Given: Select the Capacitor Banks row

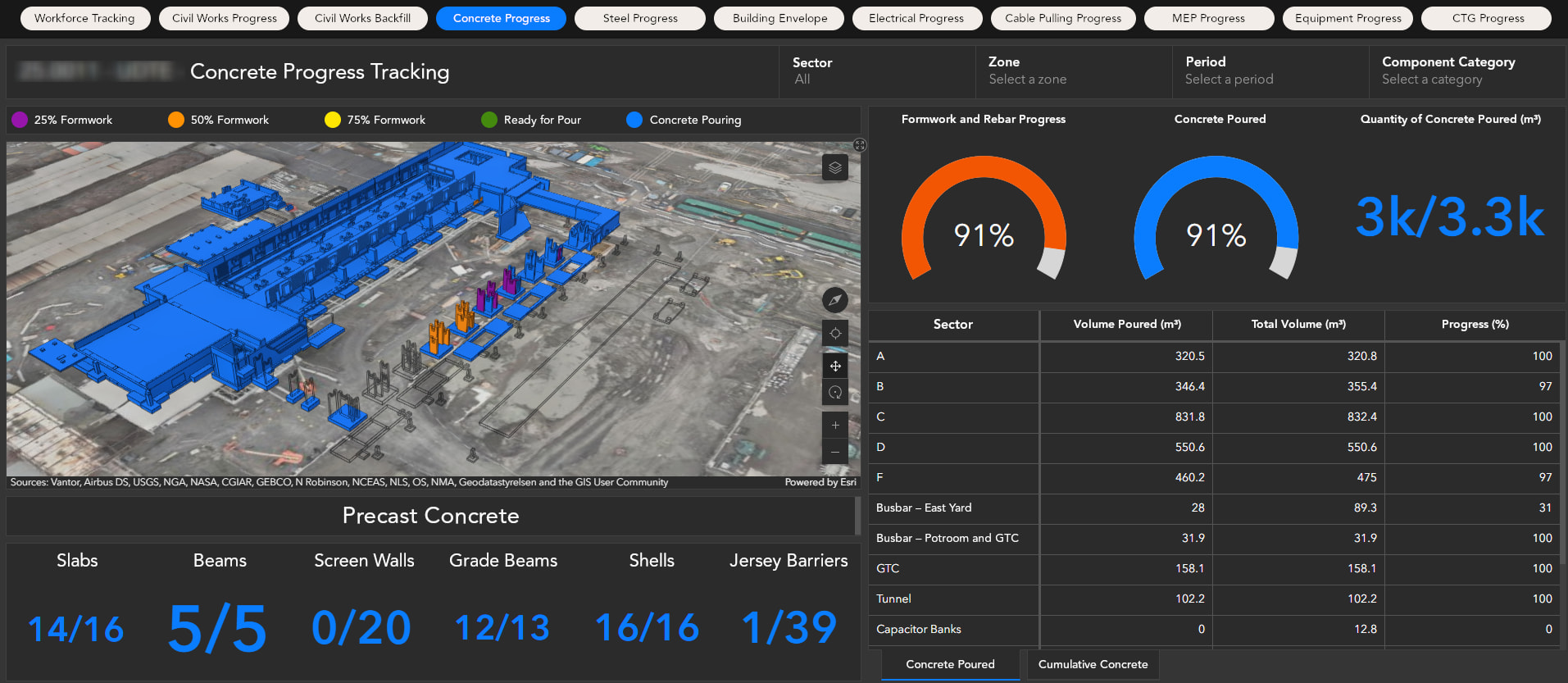Looking at the screenshot, I should pyautogui.click(x=1214, y=629).
